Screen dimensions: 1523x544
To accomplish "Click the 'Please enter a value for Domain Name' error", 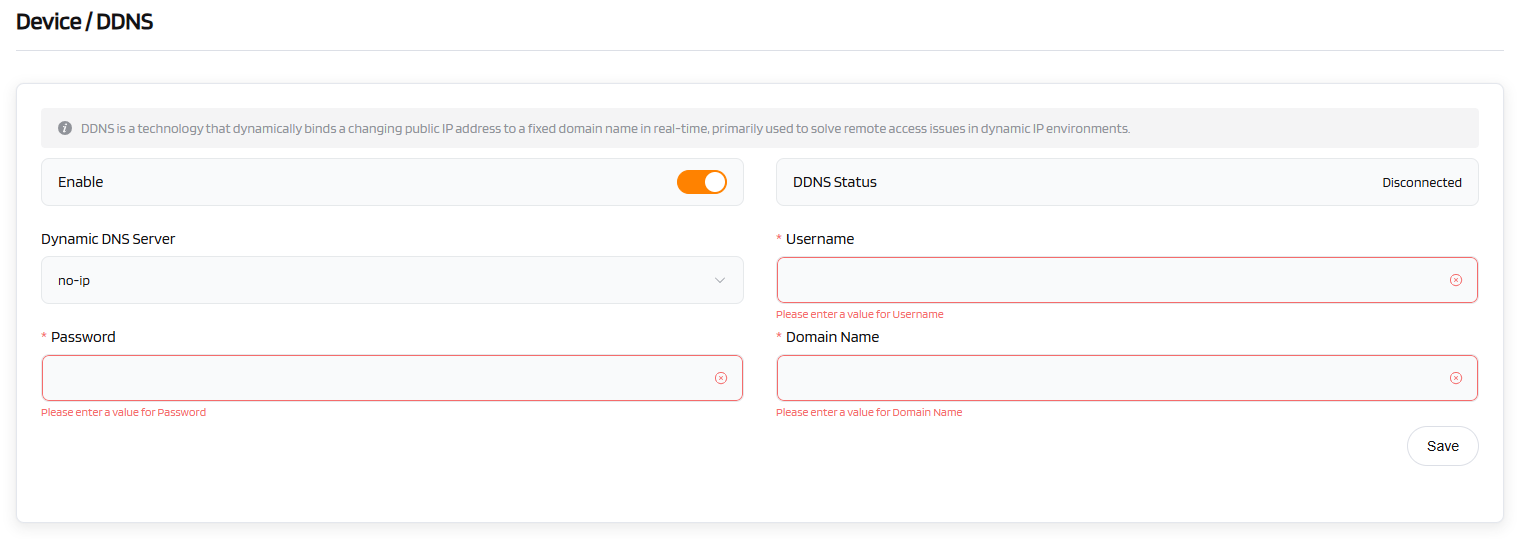I will (x=868, y=412).
